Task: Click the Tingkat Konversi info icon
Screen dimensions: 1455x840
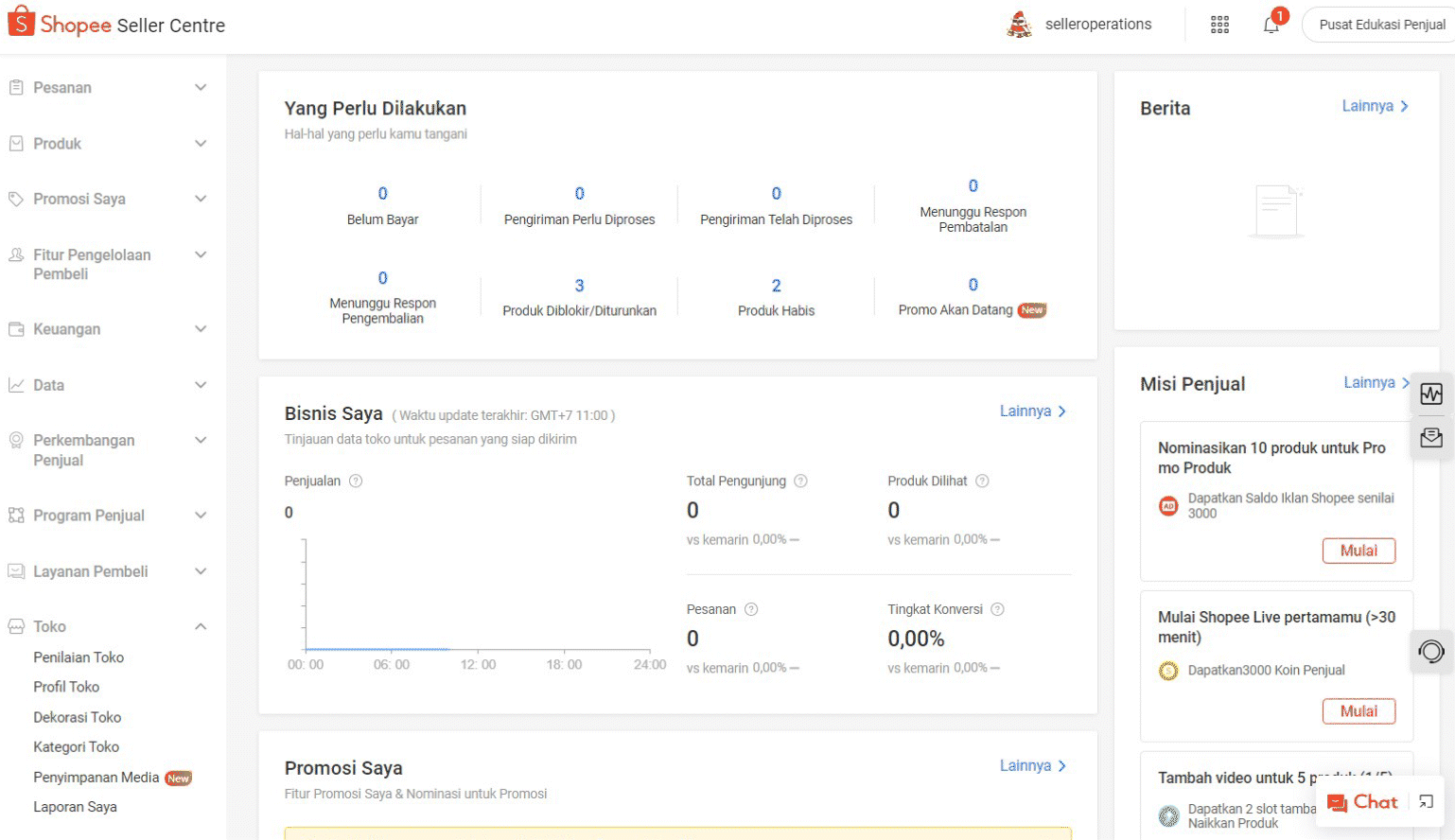Action: [997, 610]
